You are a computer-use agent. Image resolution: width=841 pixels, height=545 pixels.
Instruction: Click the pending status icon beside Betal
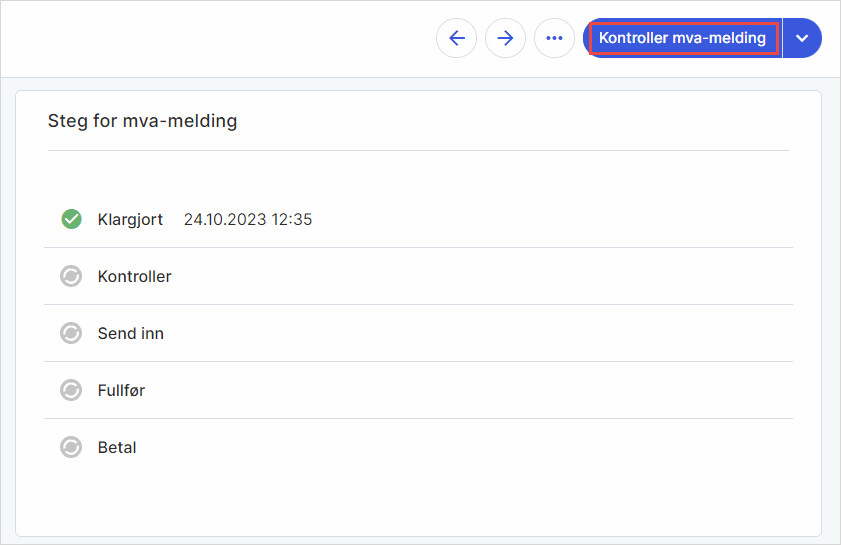point(71,447)
